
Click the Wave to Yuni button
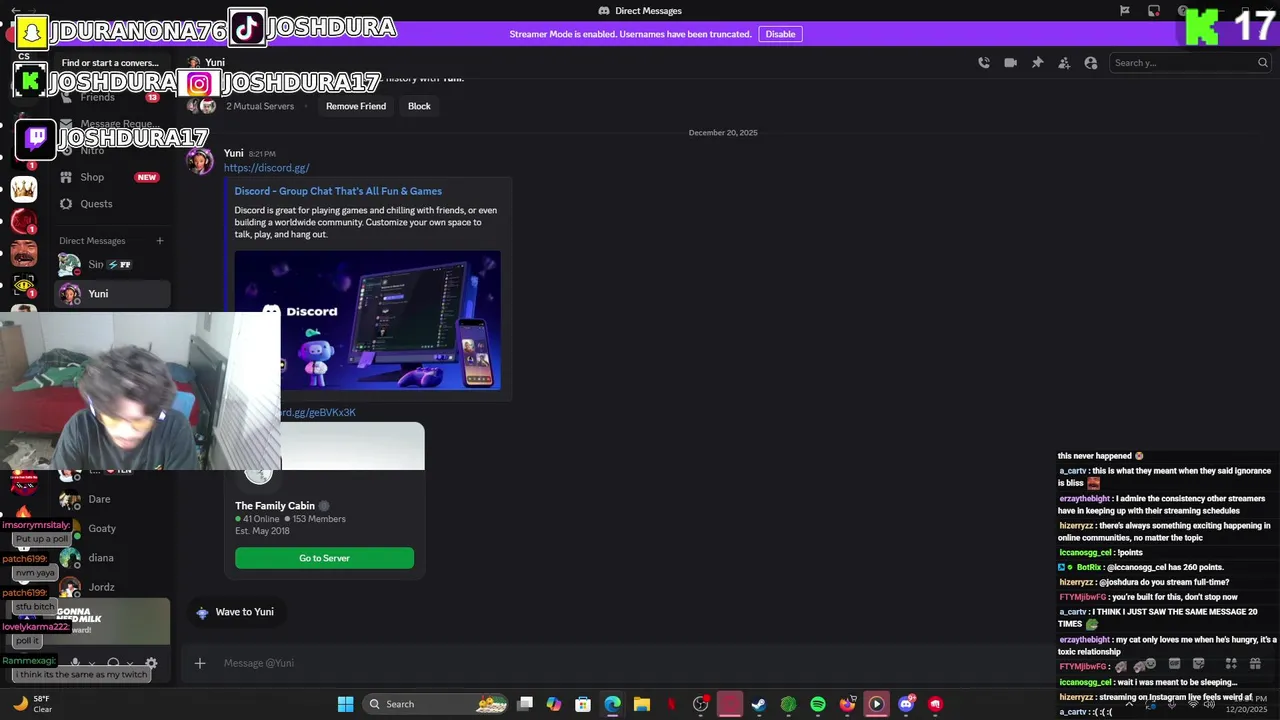(235, 612)
